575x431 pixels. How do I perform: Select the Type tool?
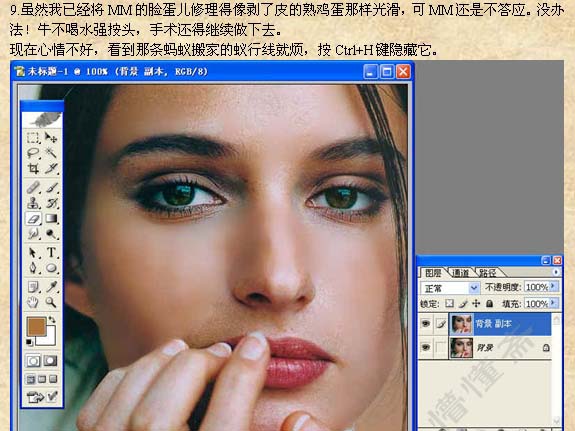point(51,252)
